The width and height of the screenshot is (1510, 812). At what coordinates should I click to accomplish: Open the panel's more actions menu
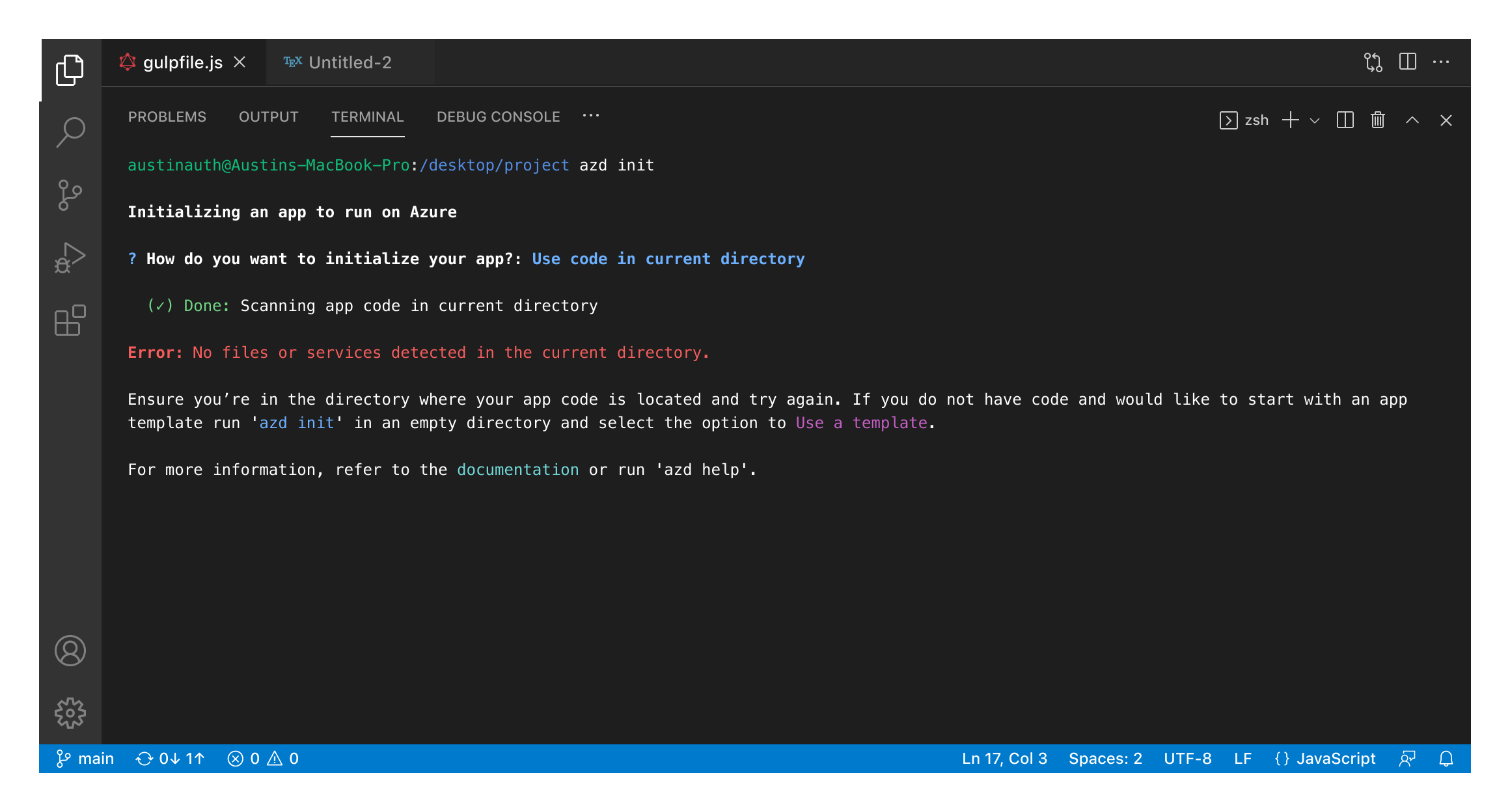pyautogui.click(x=590, y=116)
